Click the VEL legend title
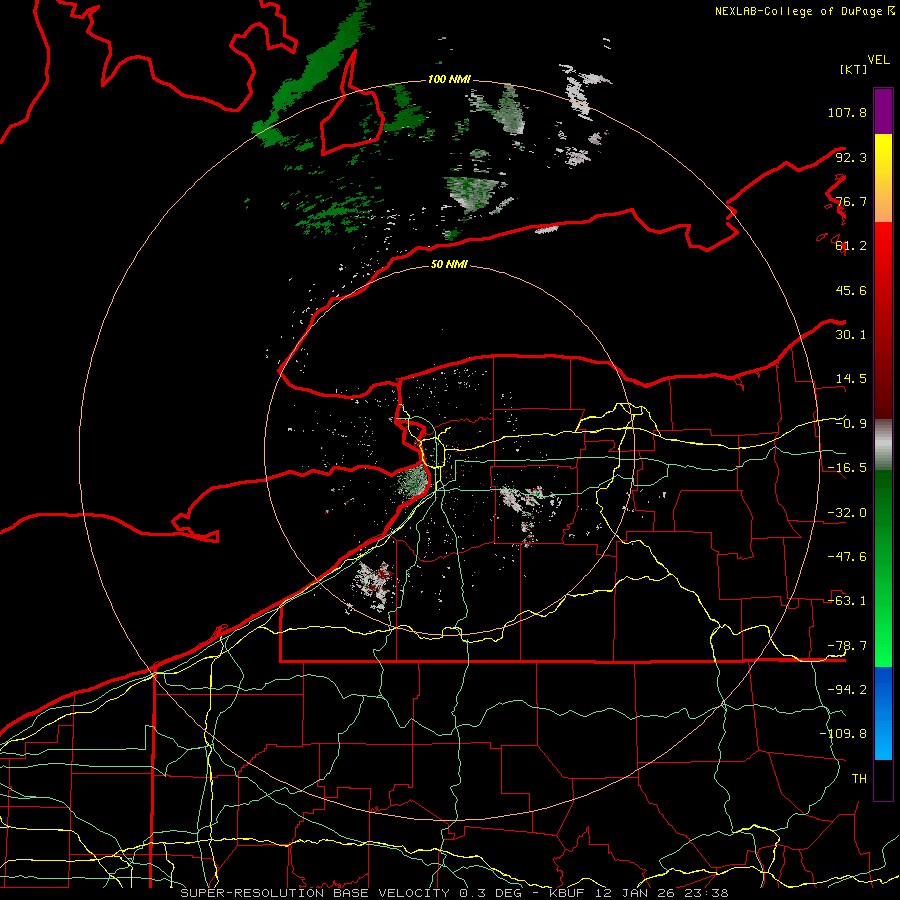 [x=878, y=60]
